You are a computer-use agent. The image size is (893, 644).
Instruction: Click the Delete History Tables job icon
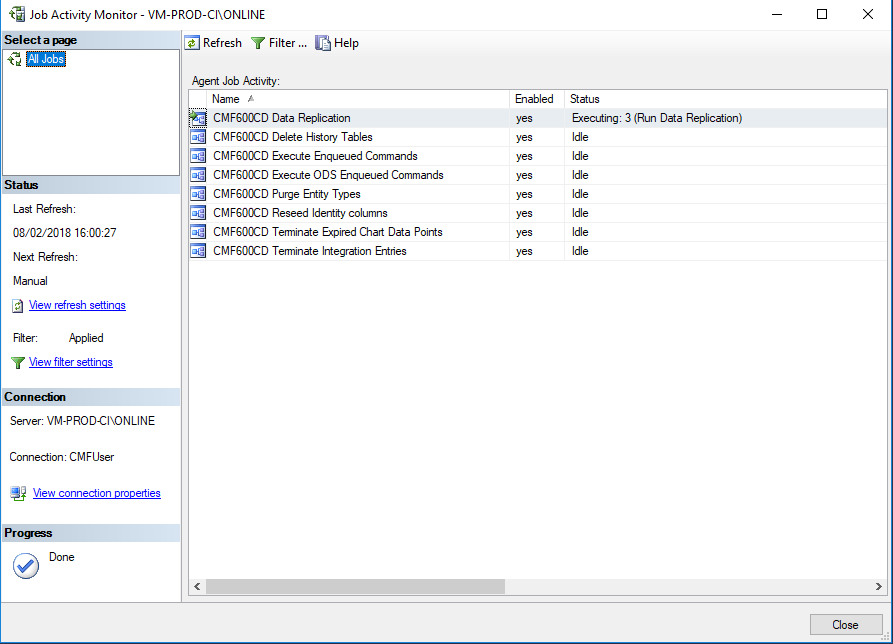point(198,137)
